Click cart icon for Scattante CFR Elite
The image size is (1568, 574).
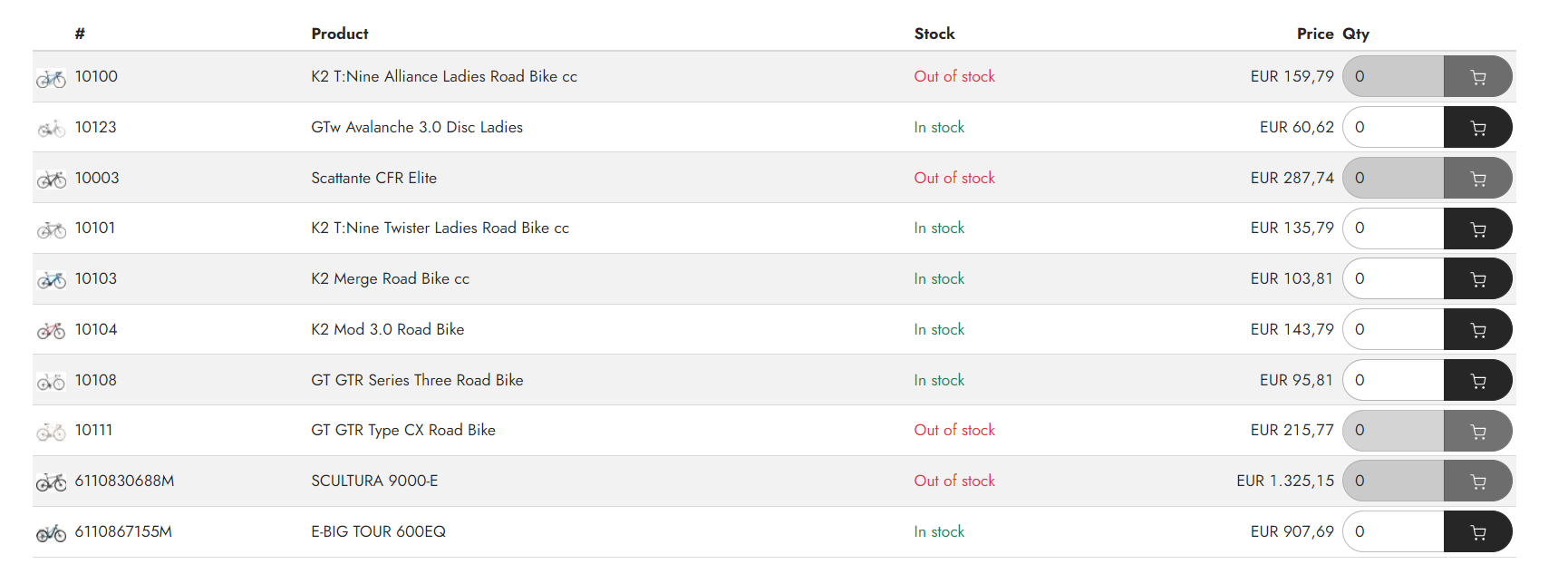[x=1477, y=179]
